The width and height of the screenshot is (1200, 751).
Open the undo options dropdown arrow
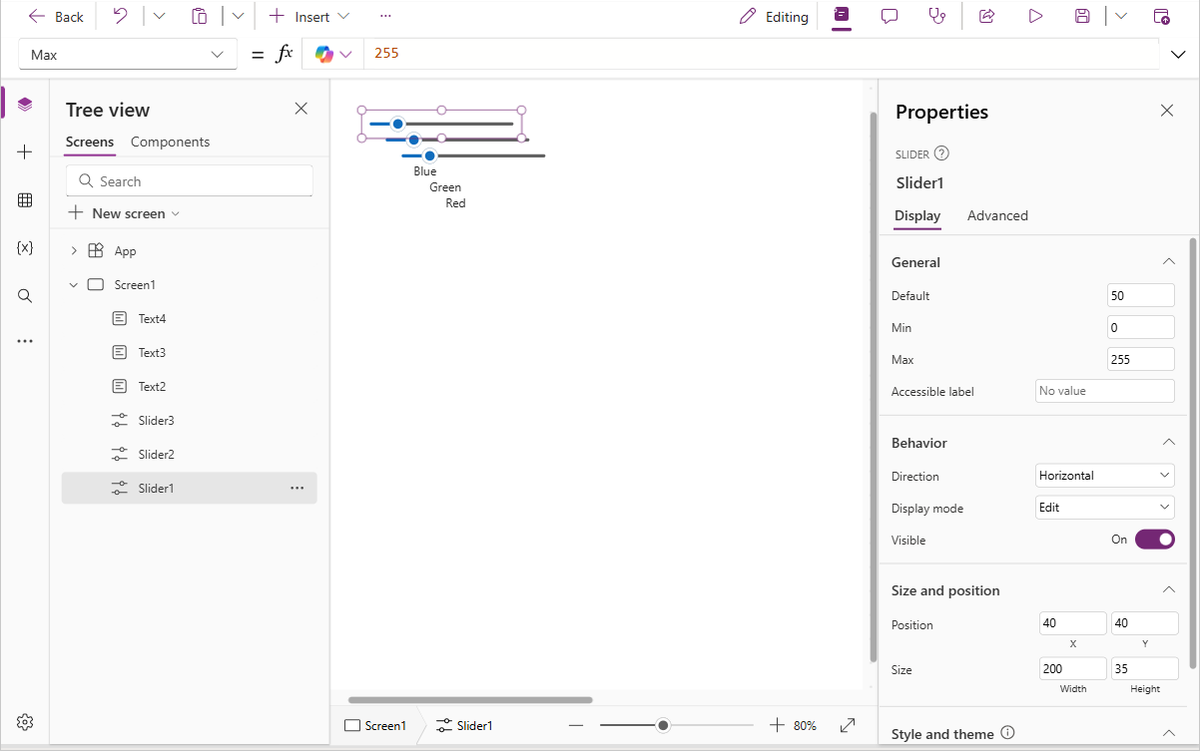click(x=158, y=17)
